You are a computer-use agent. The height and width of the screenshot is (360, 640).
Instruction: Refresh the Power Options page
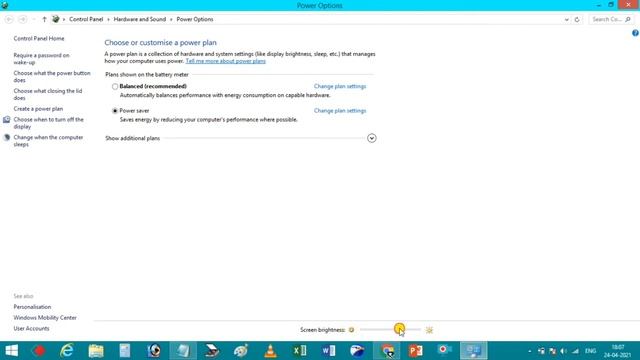(577, 19)
